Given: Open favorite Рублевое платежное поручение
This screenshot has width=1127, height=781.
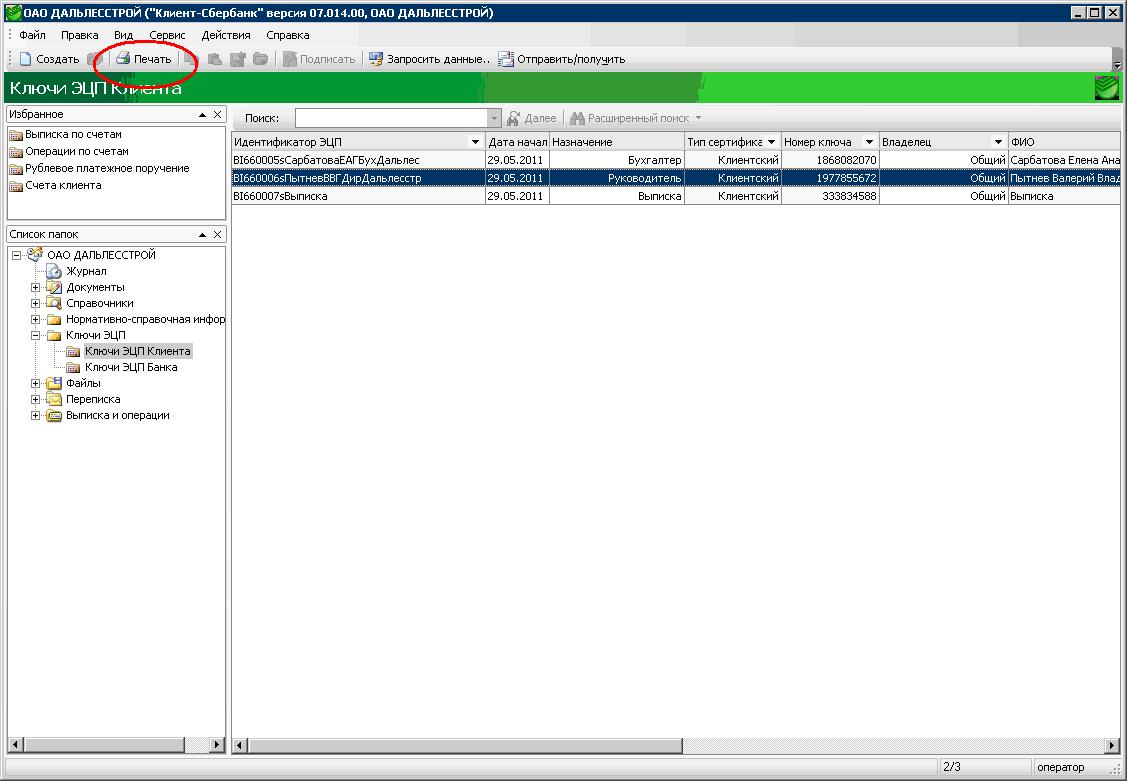Looking at the screenshot, I should coord(99,168).
